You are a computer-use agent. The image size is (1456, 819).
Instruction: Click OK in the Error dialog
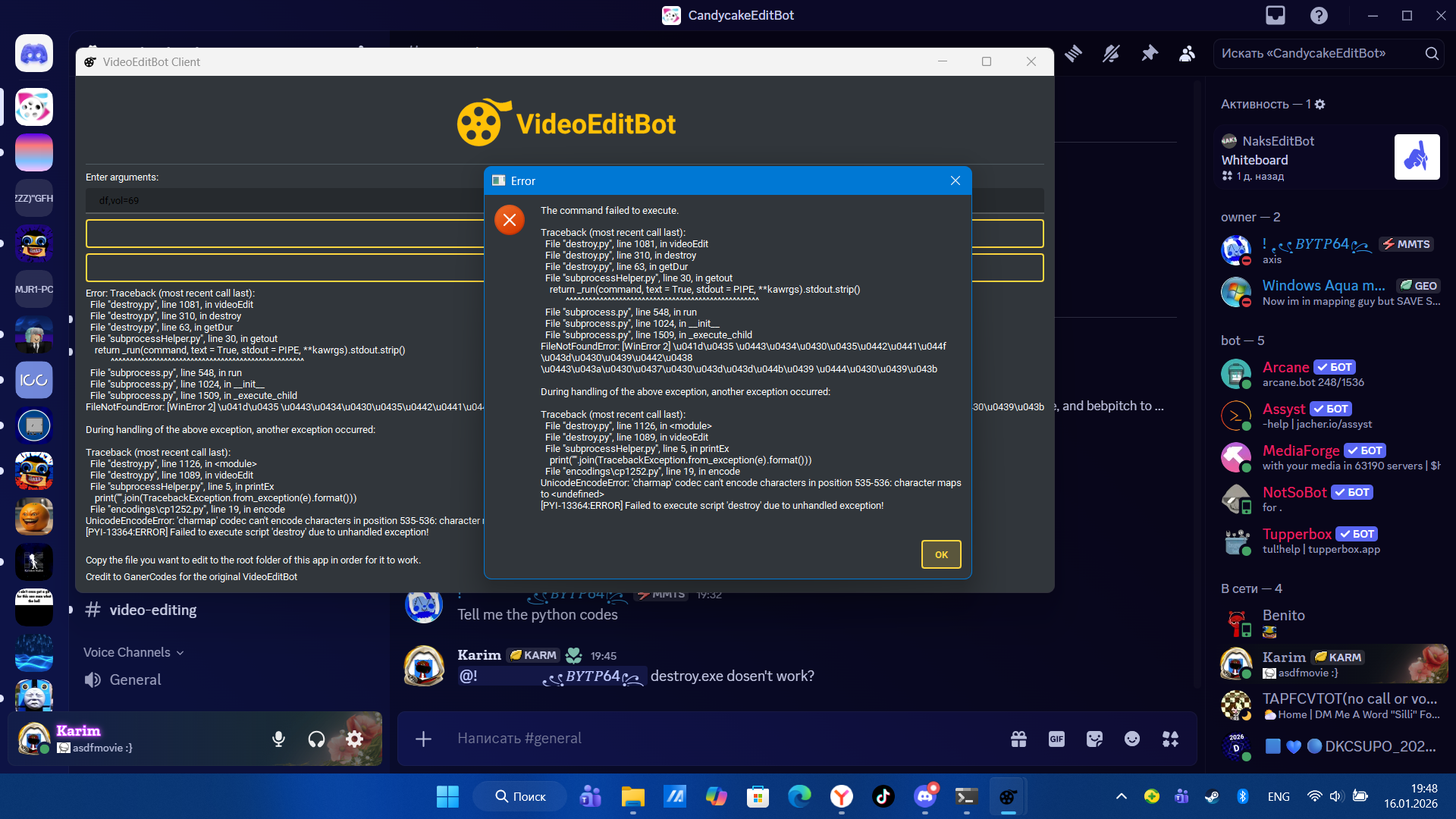(941, 554)
